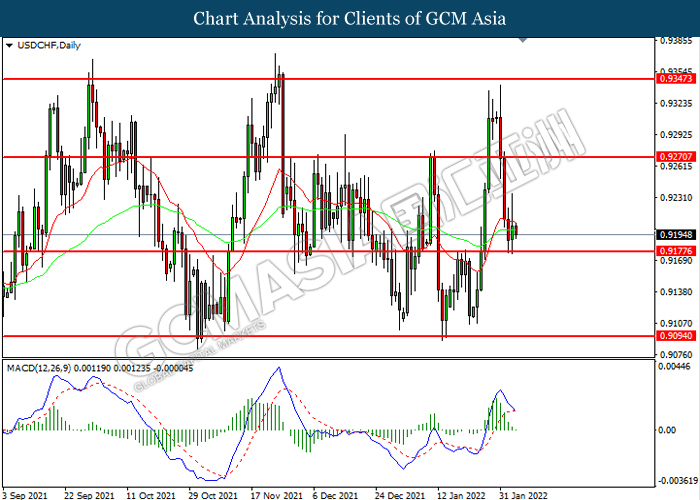Click the -0.003619 MACD scale value
The height and width of the screenshot is (500, 700).
tap(678, 481)
